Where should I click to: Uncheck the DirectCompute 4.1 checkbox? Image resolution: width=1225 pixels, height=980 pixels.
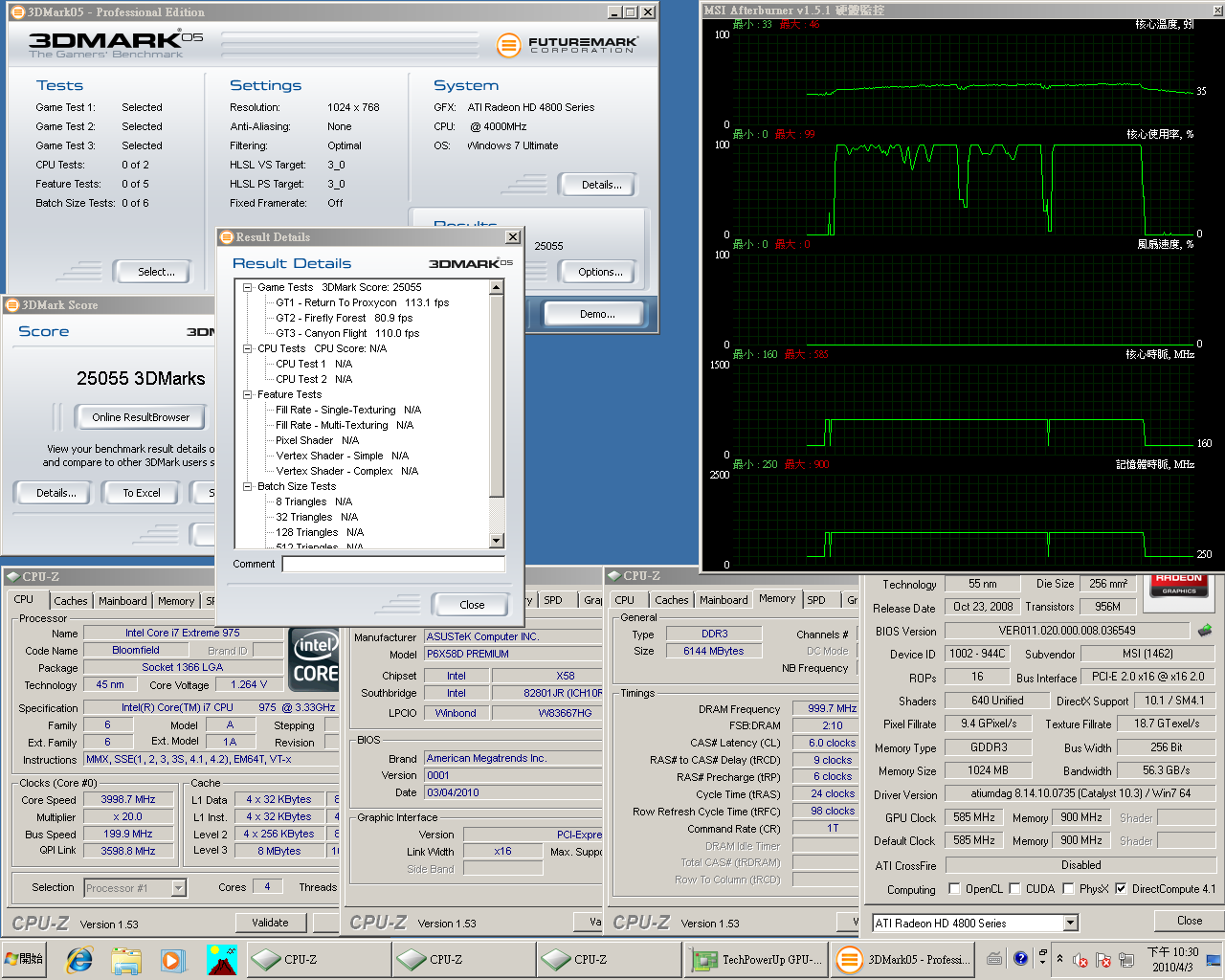(1121, 889)
